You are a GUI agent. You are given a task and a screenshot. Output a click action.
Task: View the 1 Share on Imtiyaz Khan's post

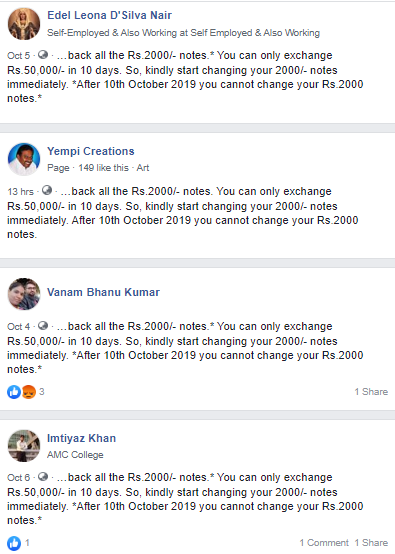click(x=371, y=543)
